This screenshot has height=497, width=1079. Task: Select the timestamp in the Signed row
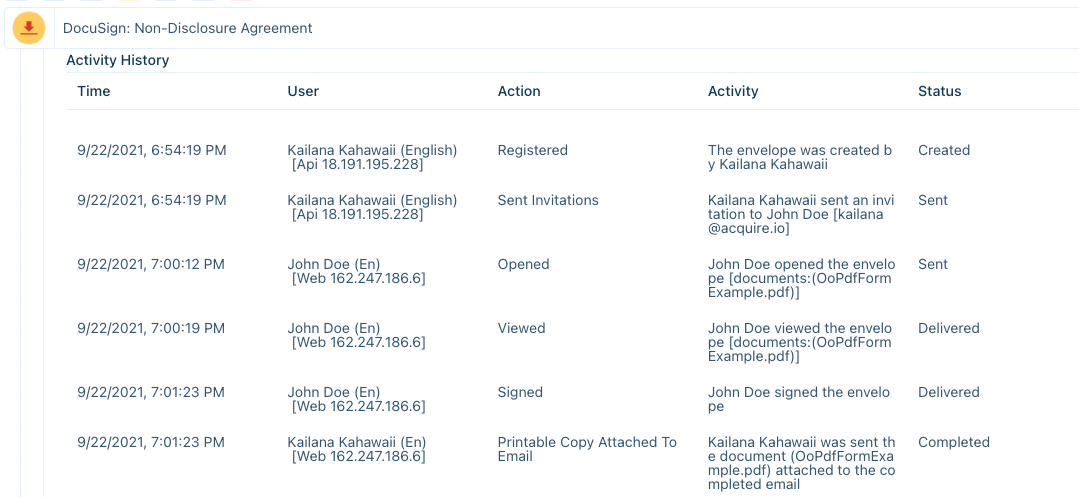151,392
